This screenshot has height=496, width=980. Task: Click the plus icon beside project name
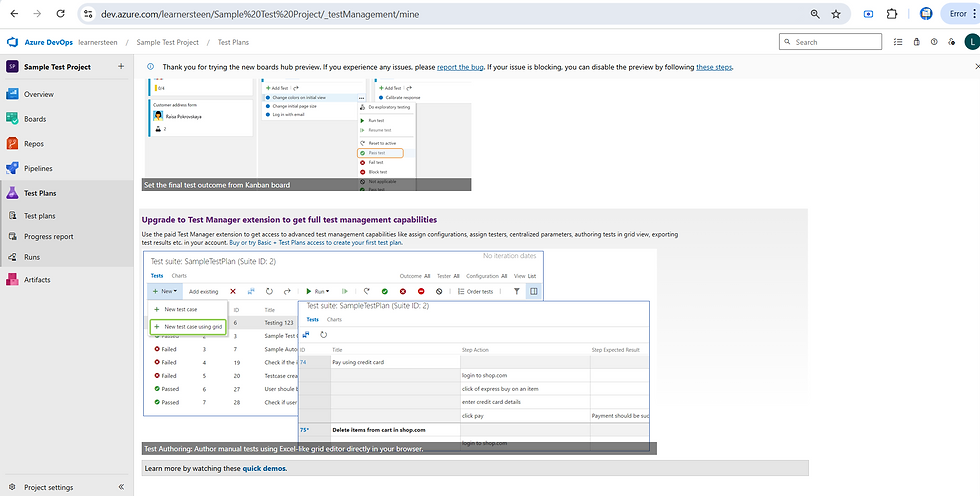pos(121,66)
